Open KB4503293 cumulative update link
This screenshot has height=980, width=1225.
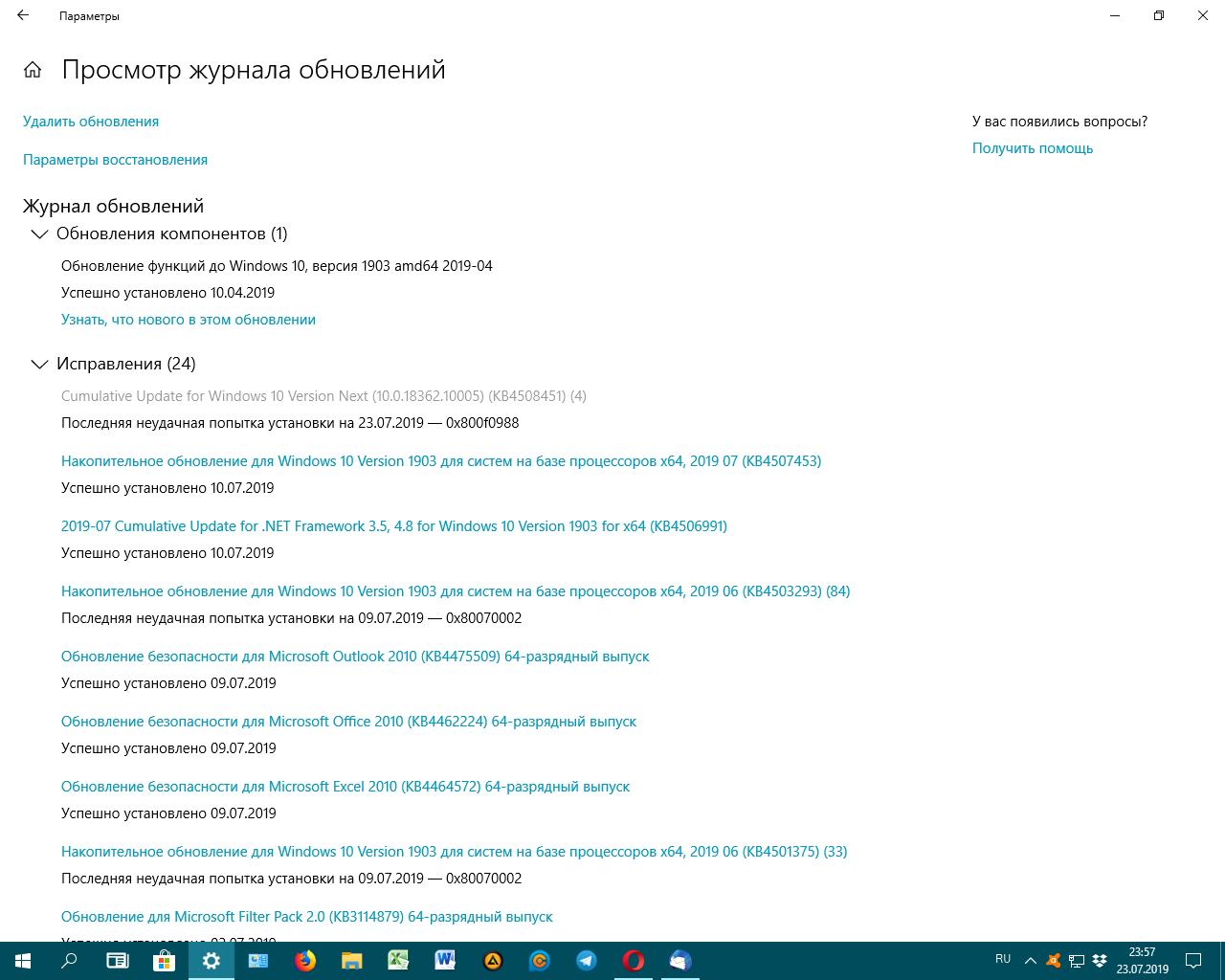(456, 591)
